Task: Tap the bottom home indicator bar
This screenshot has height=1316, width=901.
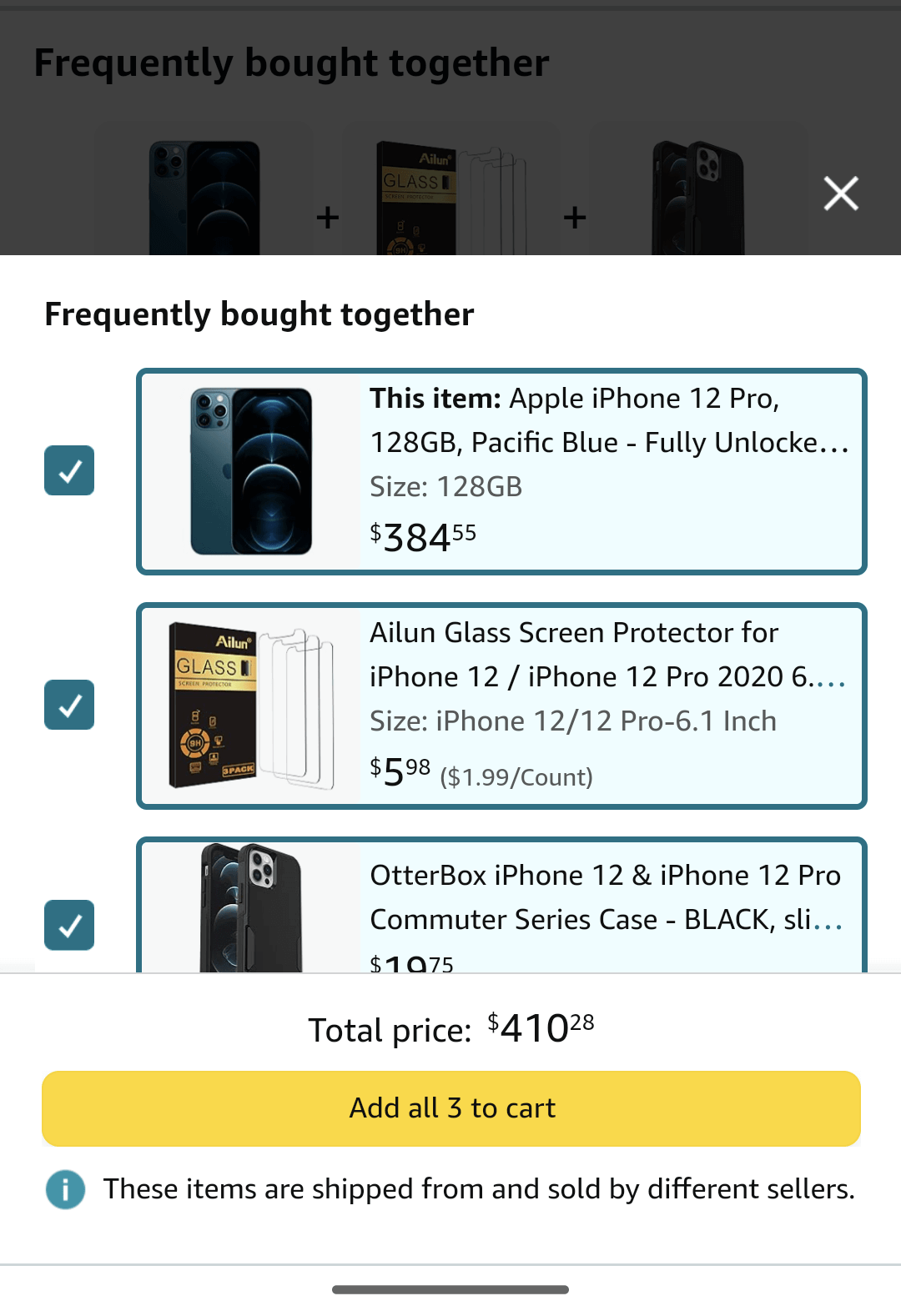Action: coord(450,1289)
